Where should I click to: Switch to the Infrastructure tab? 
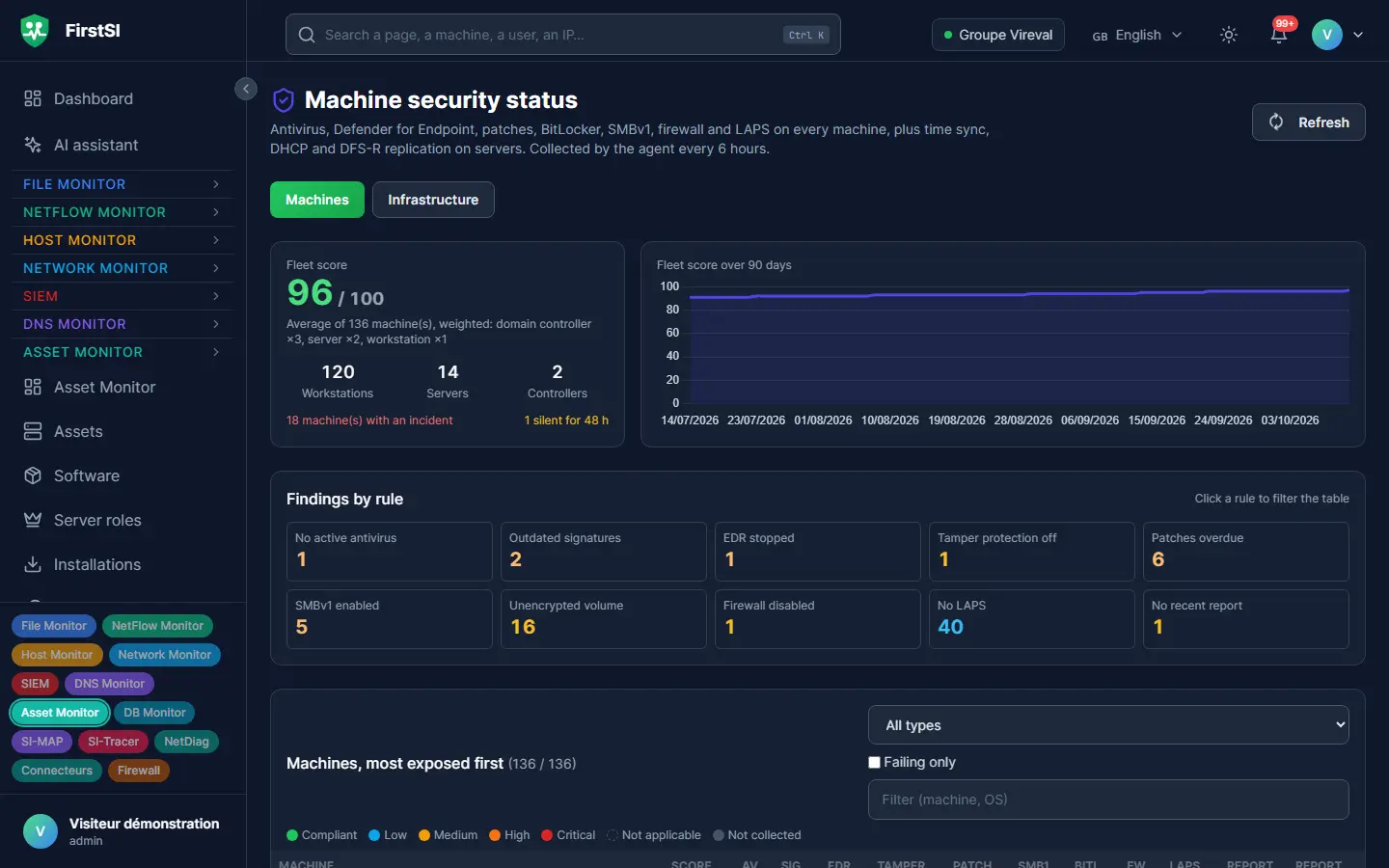tap(433, 200)
